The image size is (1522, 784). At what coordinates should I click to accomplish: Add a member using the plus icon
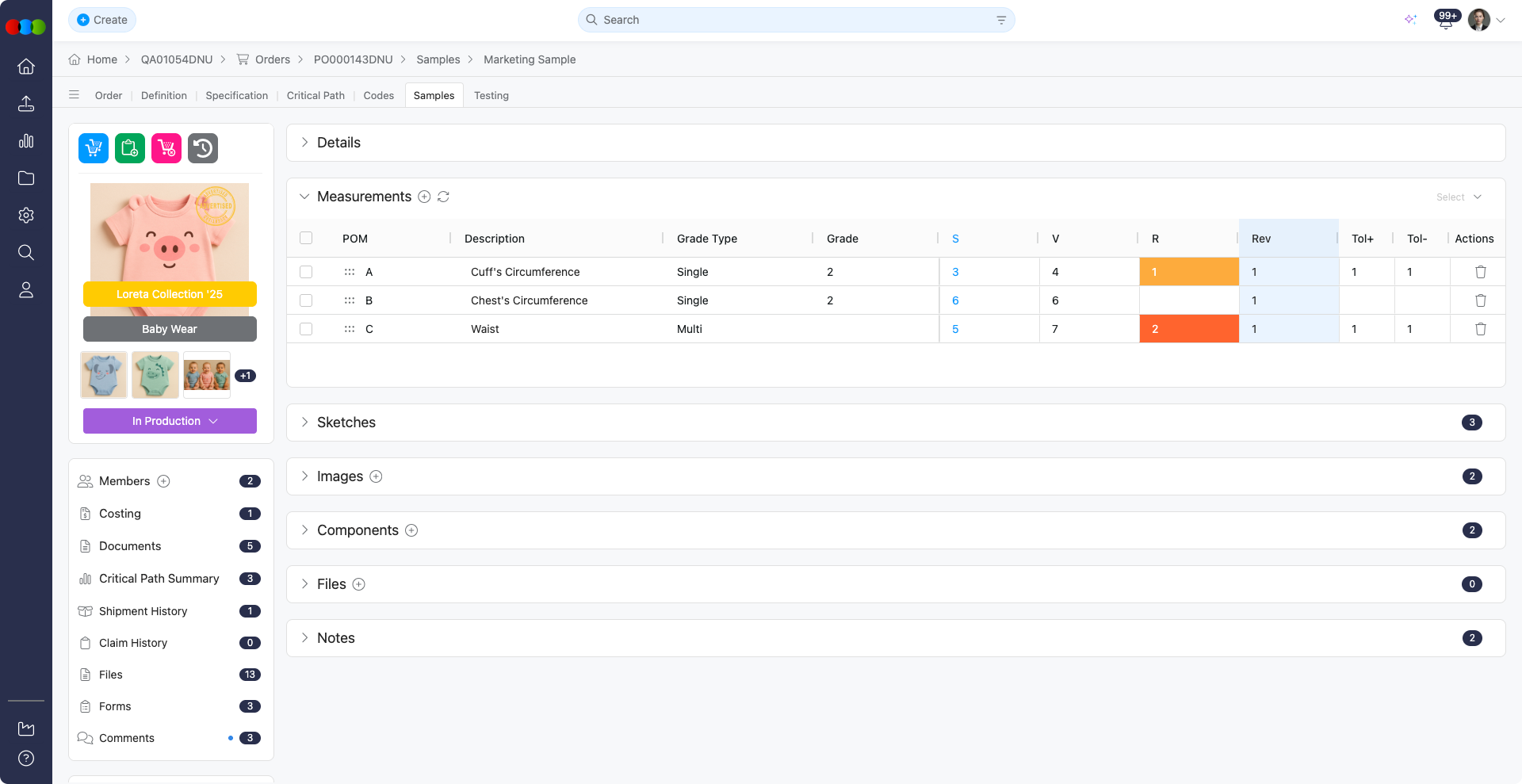point(163,481)
